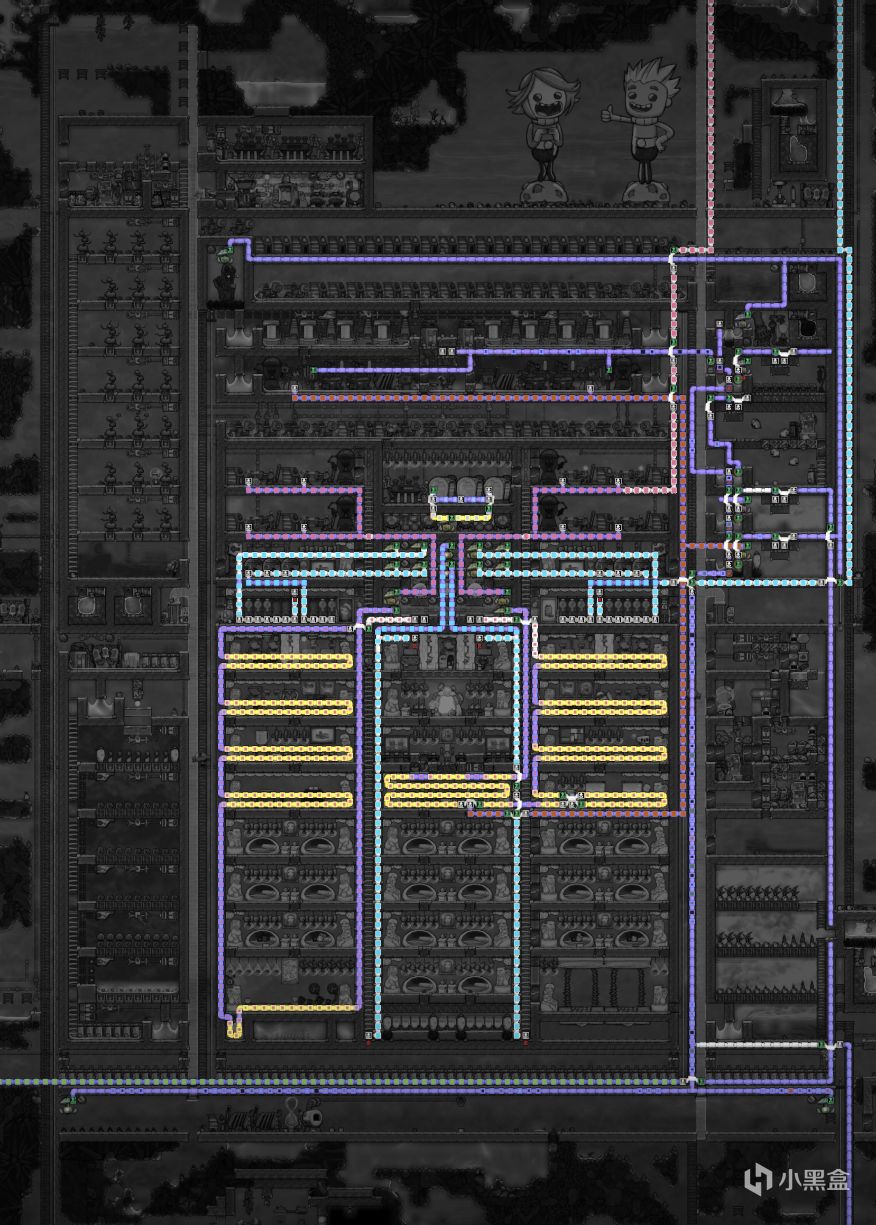
Task: Select the top-right yellow serpentine rail coil
Action: pos(602,661)
